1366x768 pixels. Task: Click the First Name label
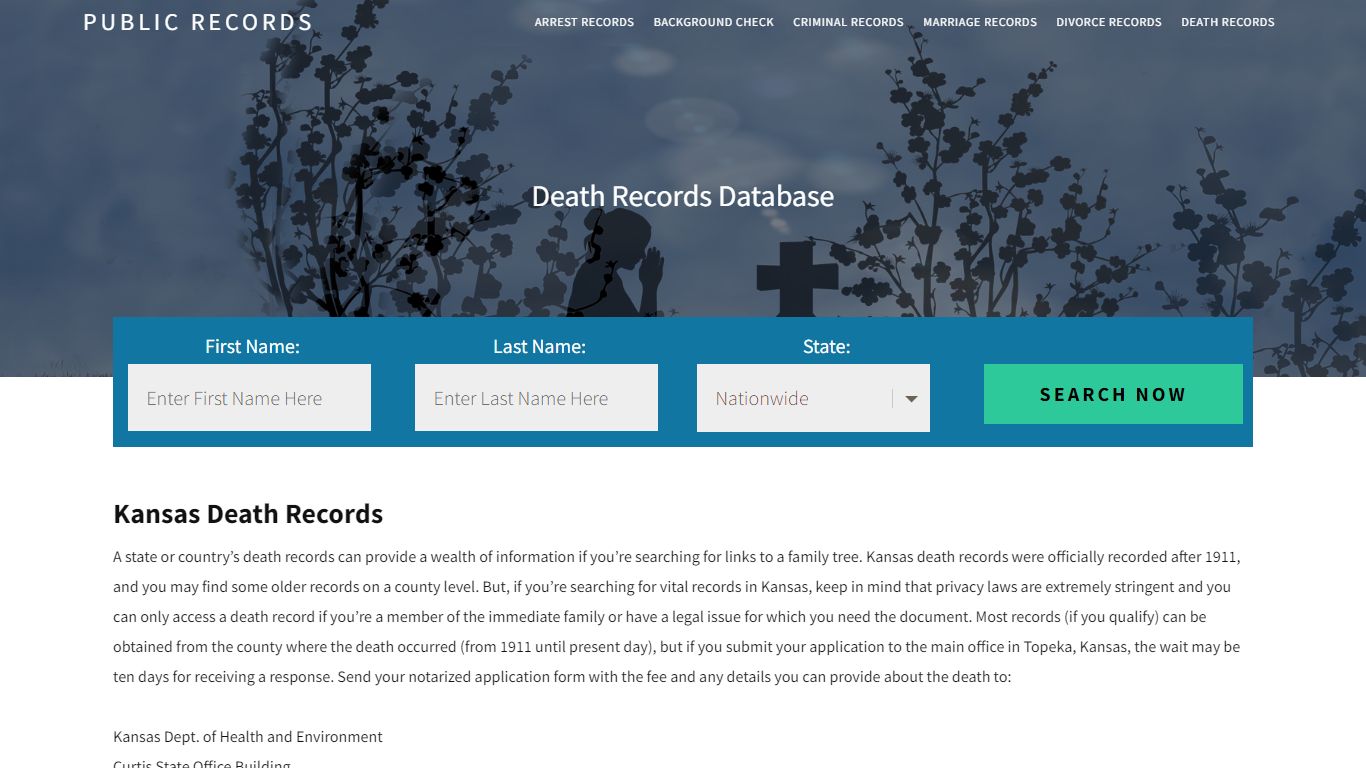pos(252,347)
